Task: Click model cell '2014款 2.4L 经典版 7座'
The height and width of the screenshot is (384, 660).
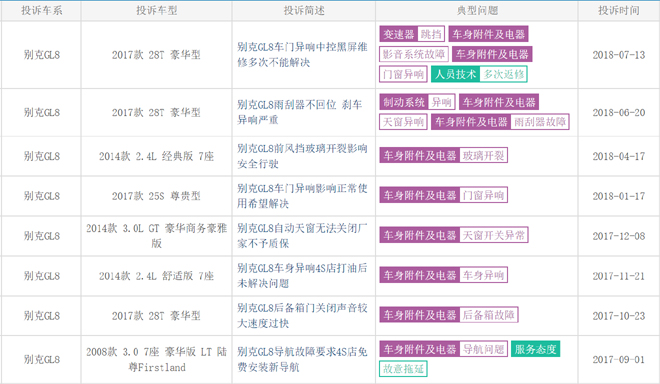Action: (157, 156)
